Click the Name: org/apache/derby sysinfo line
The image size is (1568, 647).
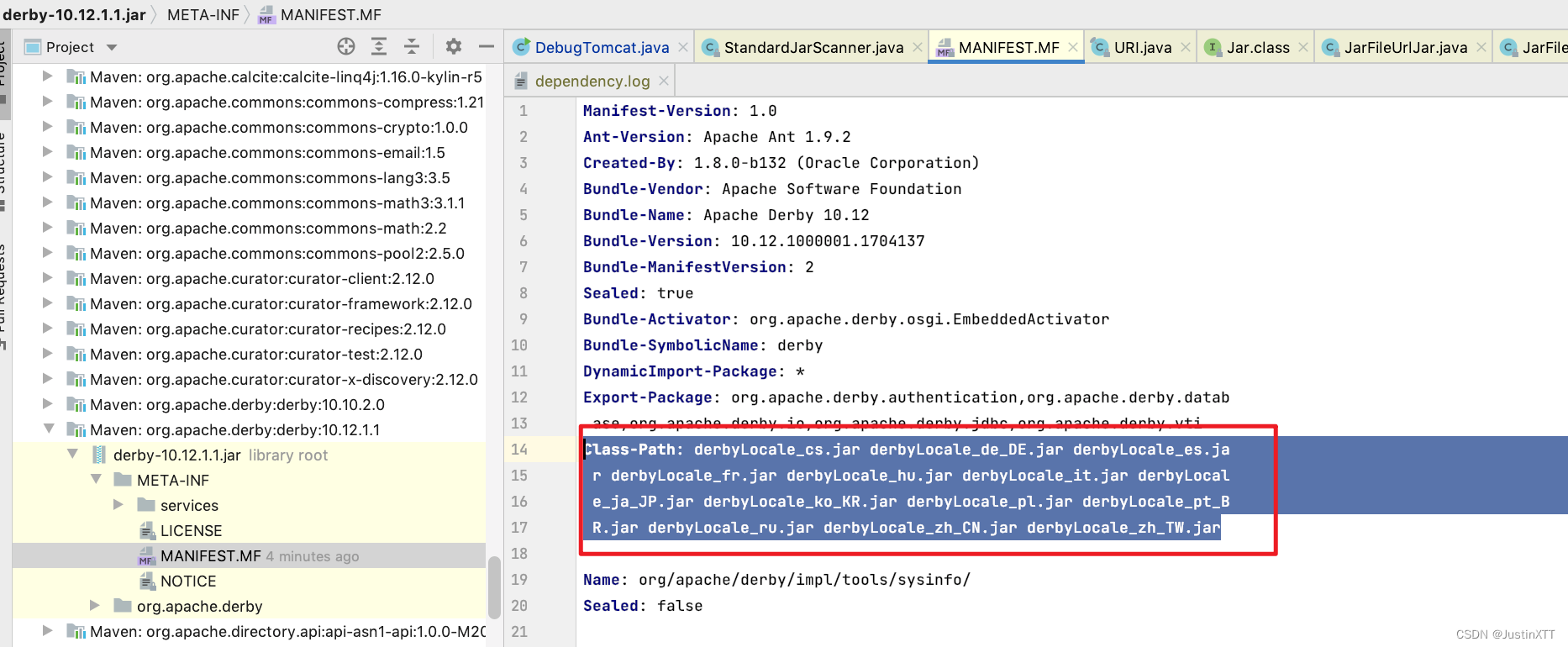pos(776,580)
